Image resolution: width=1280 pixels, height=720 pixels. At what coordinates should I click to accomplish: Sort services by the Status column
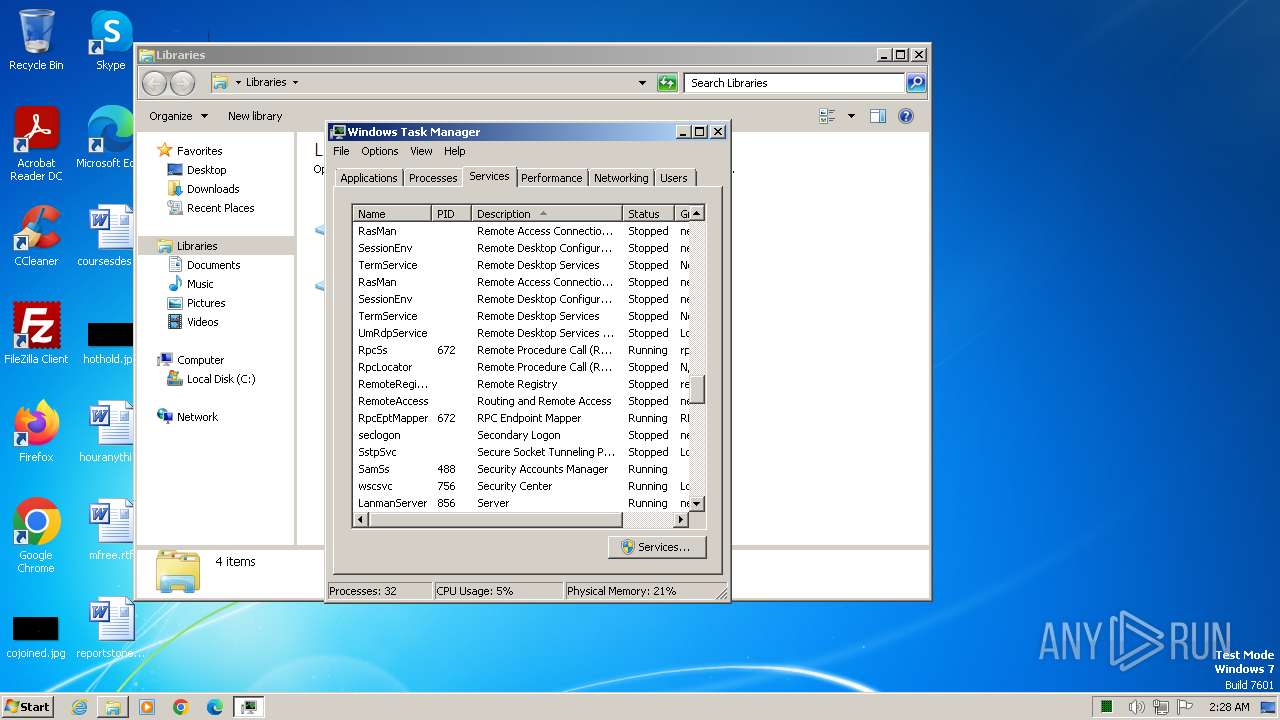(x=648, y=214)
